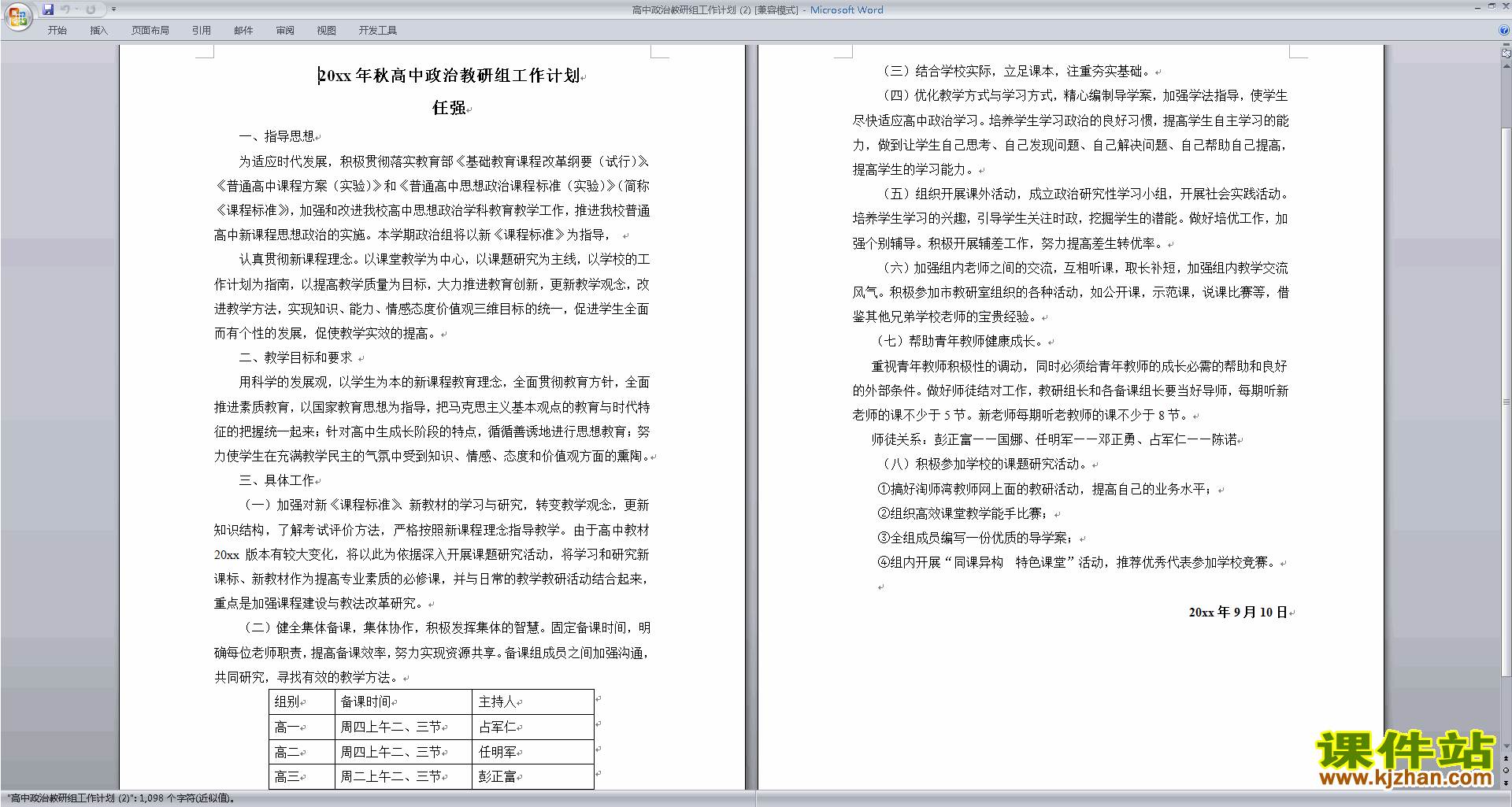Click the heading '二、教学目标和要求'
Viewport: 1512px width, 807px height.
tap(295, 357)
